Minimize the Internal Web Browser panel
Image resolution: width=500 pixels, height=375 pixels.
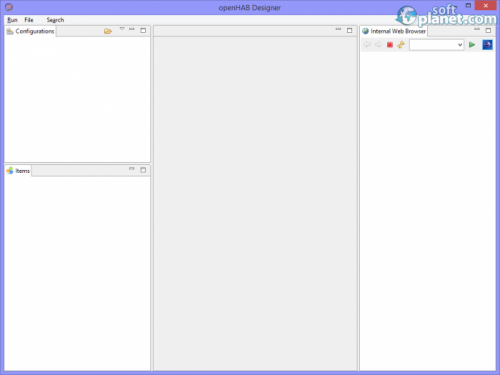[477, 29]
